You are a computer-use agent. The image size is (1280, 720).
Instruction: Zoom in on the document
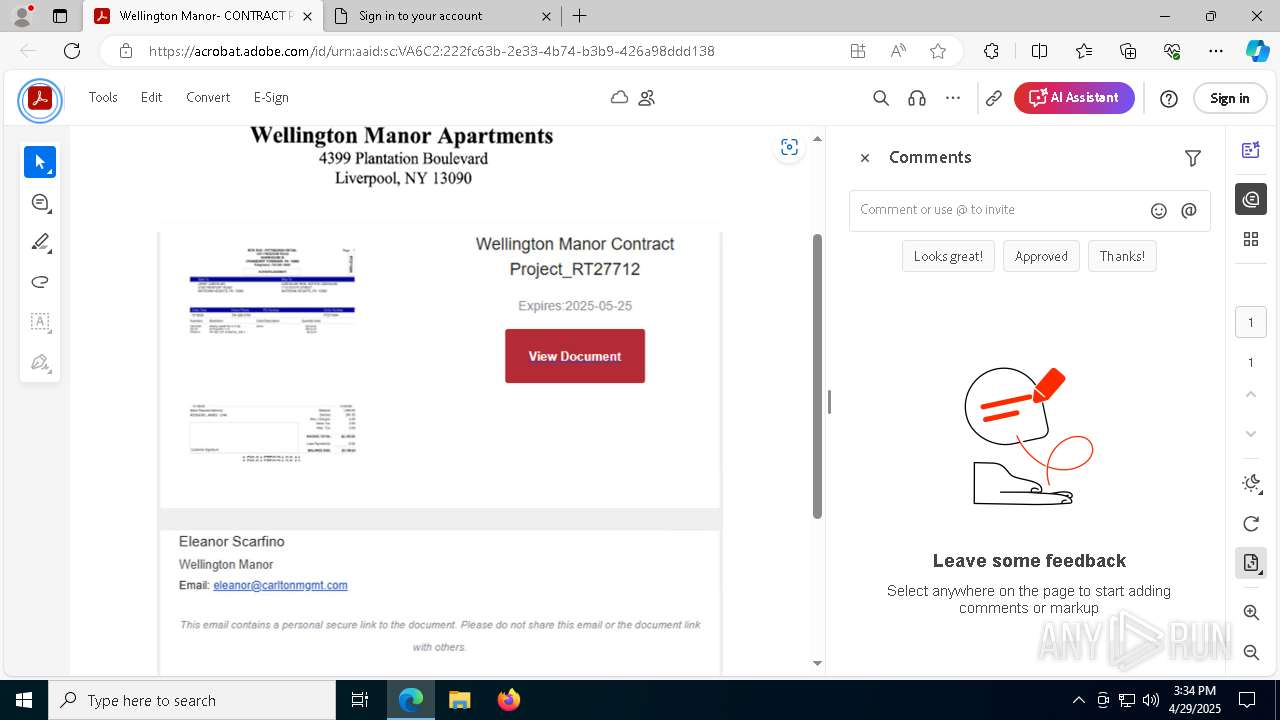(x=1251, y=612)
